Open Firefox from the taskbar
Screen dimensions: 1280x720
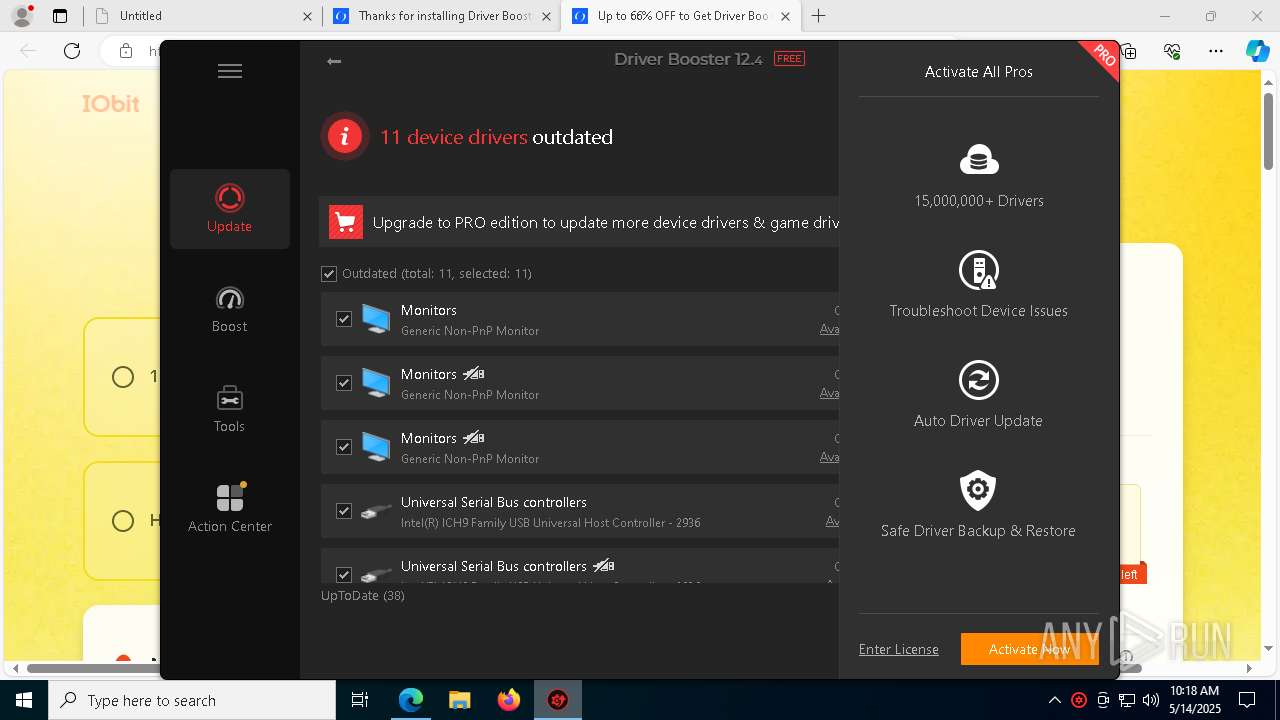tap(508, 701)
